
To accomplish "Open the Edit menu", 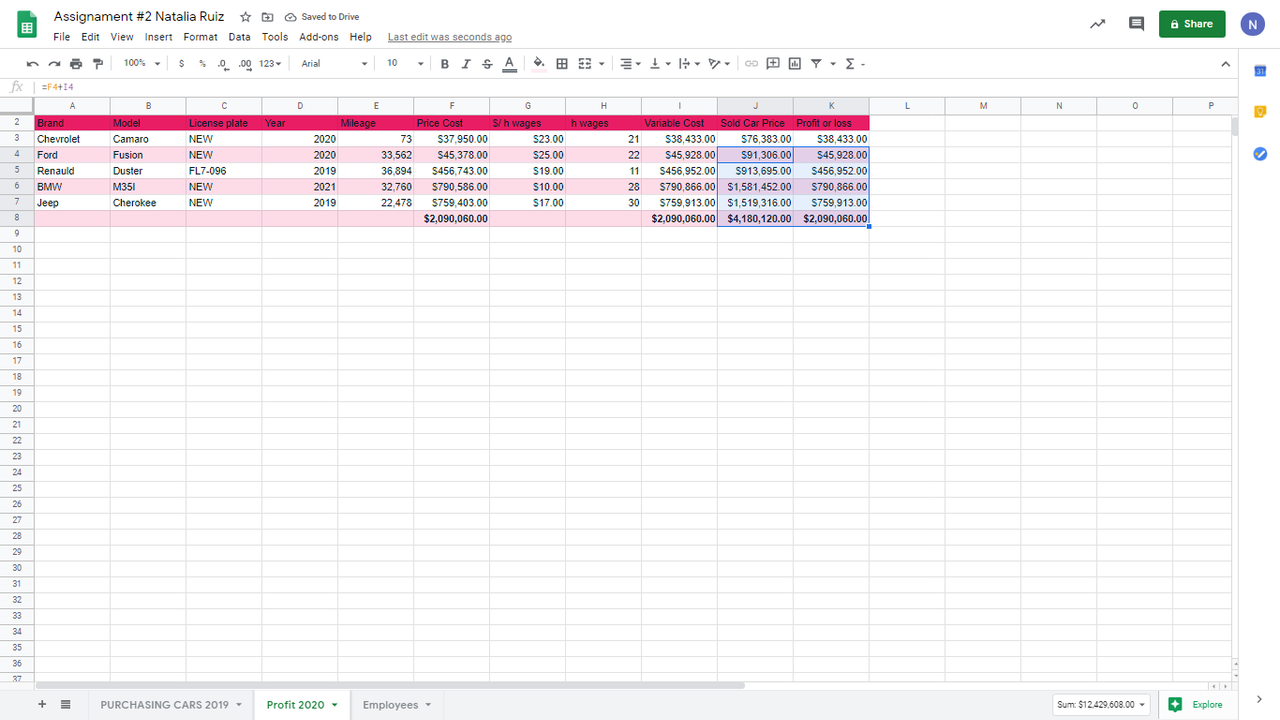I will pyautogui.click(x=90, y=37).
